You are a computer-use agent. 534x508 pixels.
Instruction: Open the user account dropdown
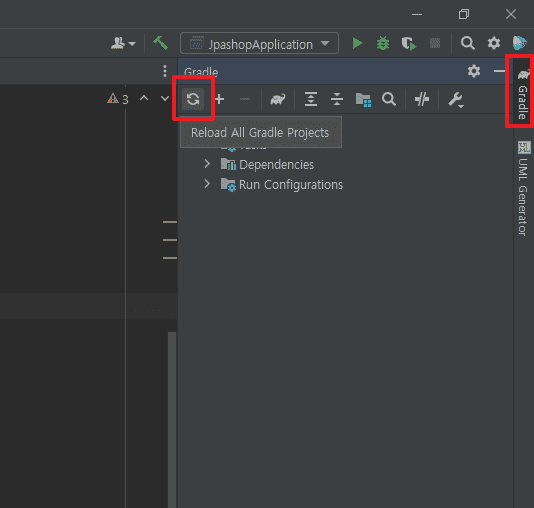pyautogui.click(x=123, y=43)
